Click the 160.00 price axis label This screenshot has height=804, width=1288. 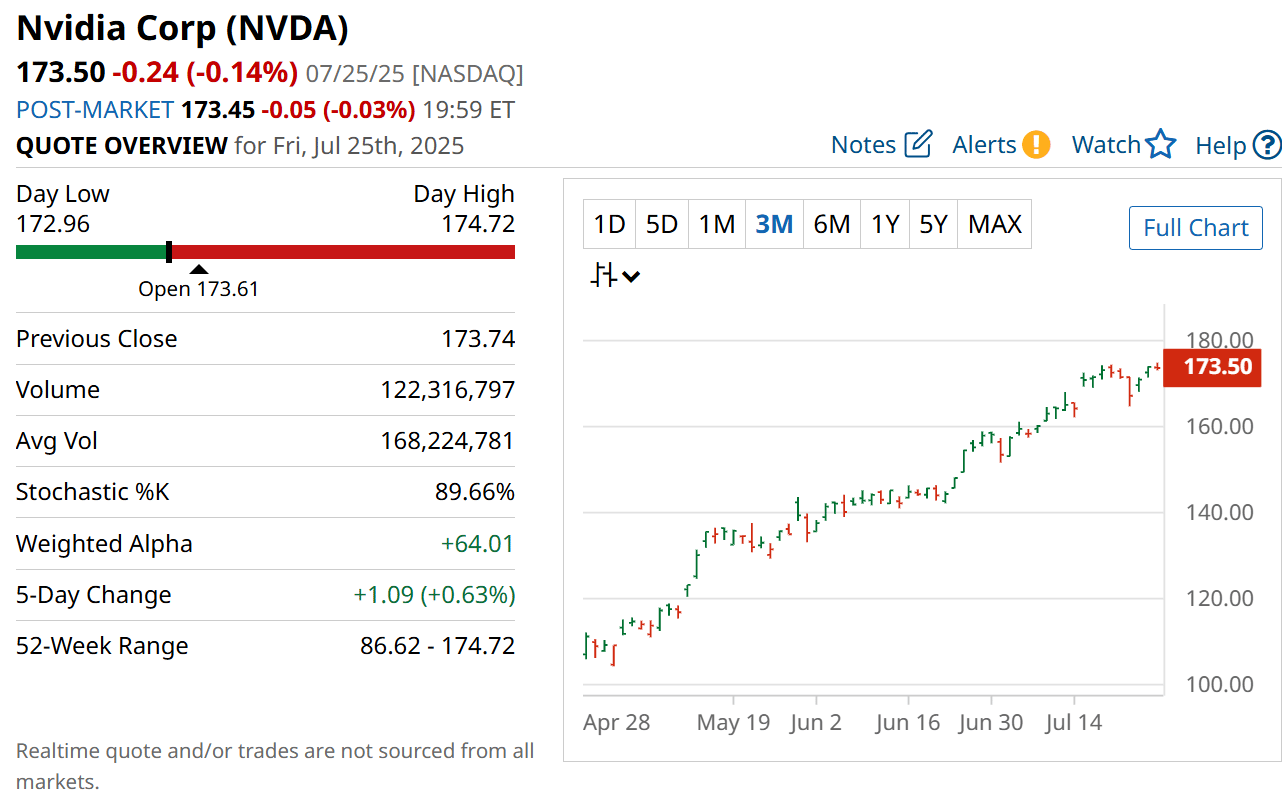(x=1219, y=426)
